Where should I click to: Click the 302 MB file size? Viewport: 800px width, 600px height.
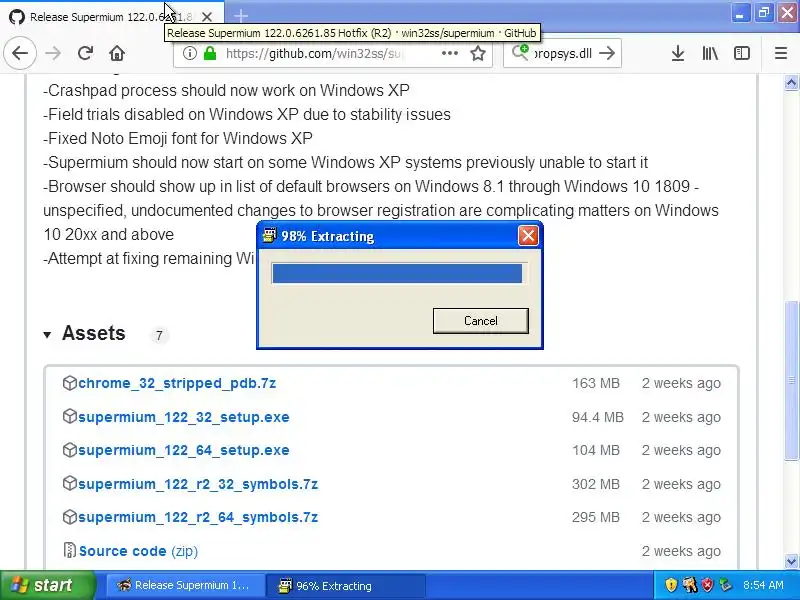coord(595,484)
